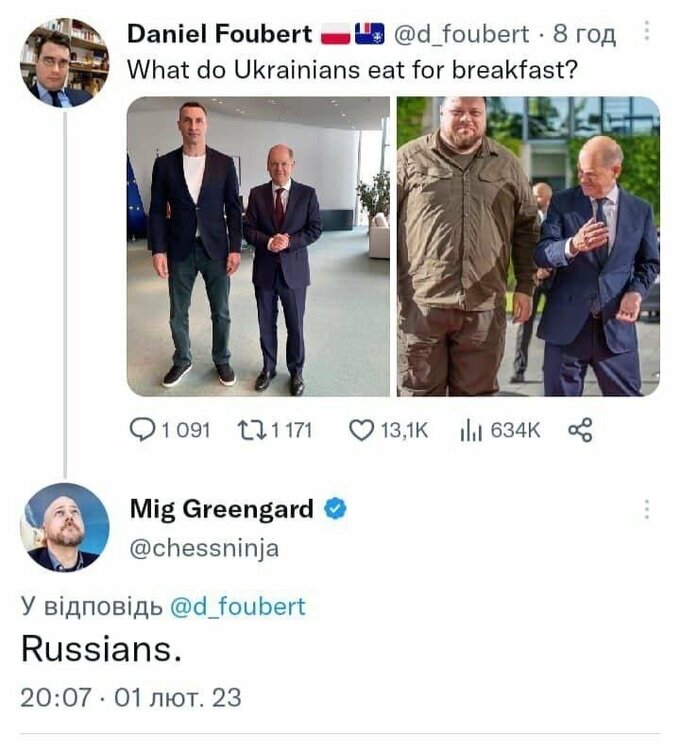Image resolution: width=680 pixels, height=750 pixels.
Task: Open the @d_foubert handle beside the name
Action: pyautogui.click(x=463, y=34)
